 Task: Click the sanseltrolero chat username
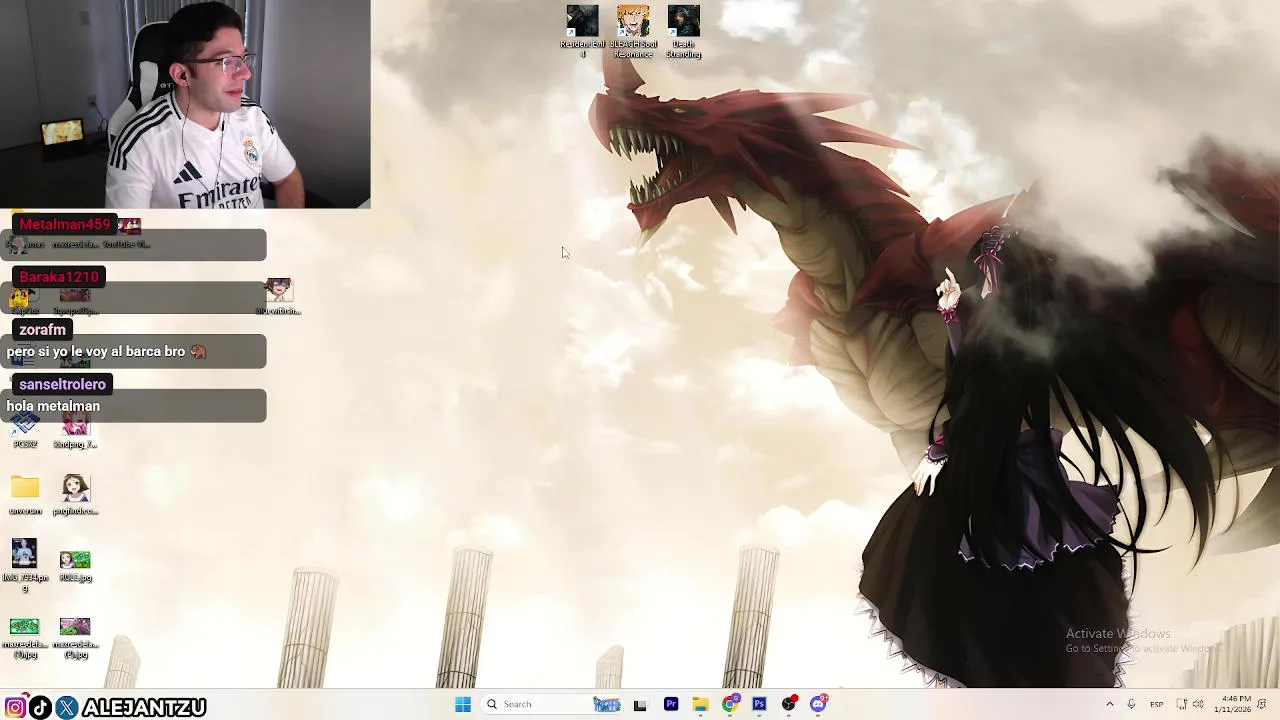coord(62,384)
